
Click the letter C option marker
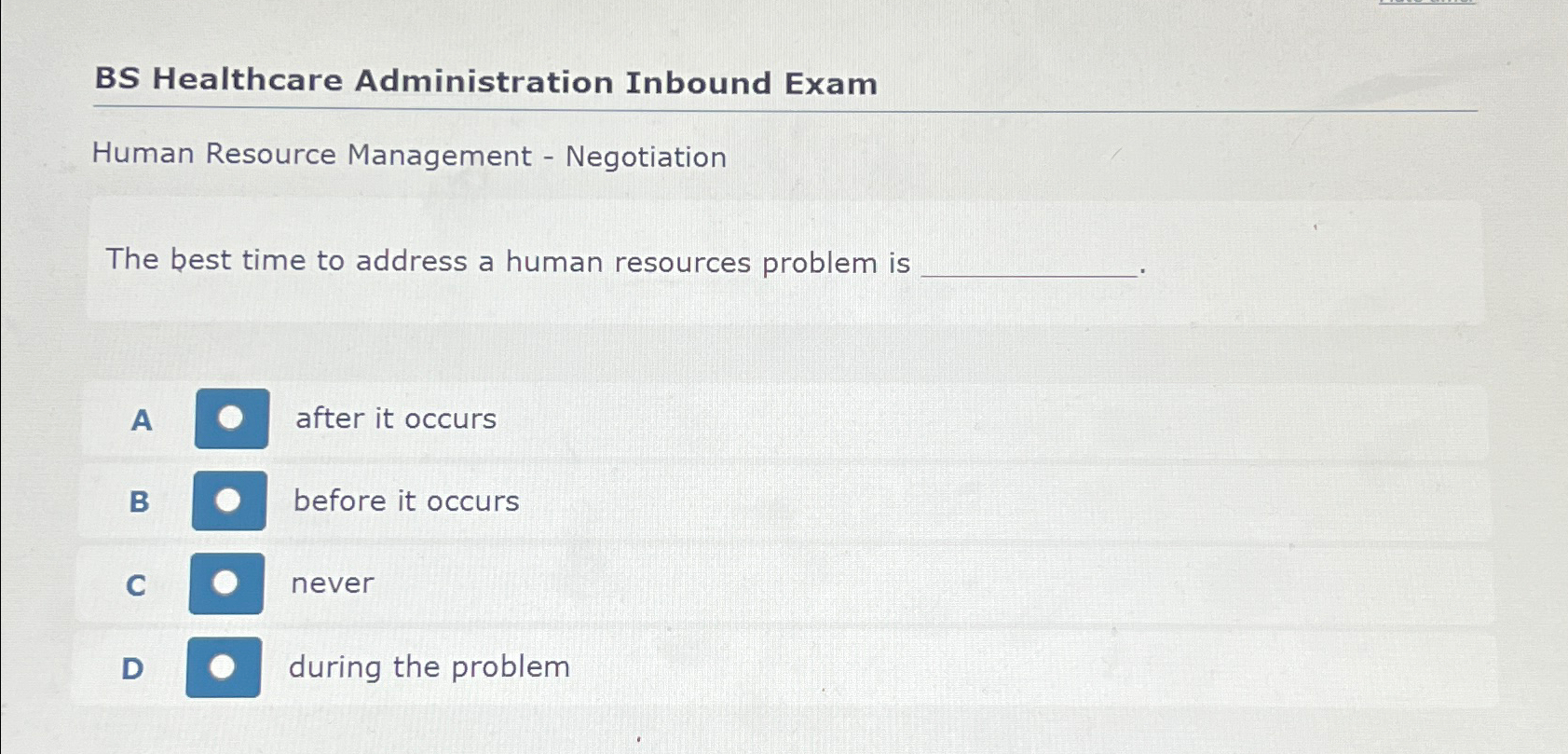(x=137, y=584)
